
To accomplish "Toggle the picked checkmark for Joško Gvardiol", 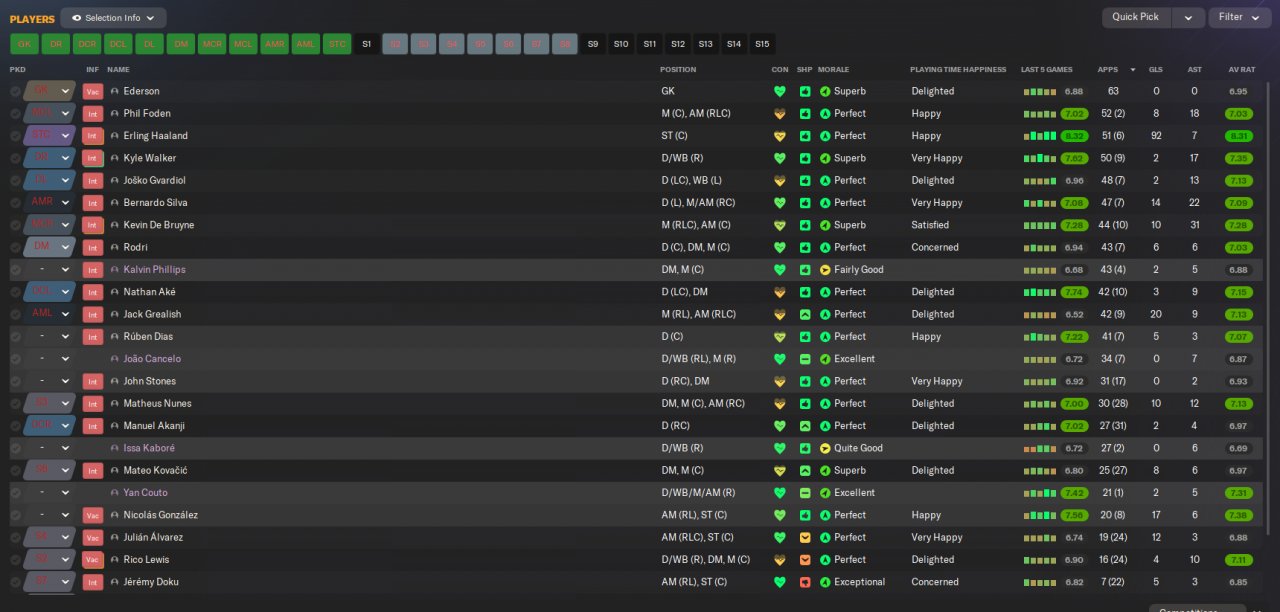I will (15, 180).
